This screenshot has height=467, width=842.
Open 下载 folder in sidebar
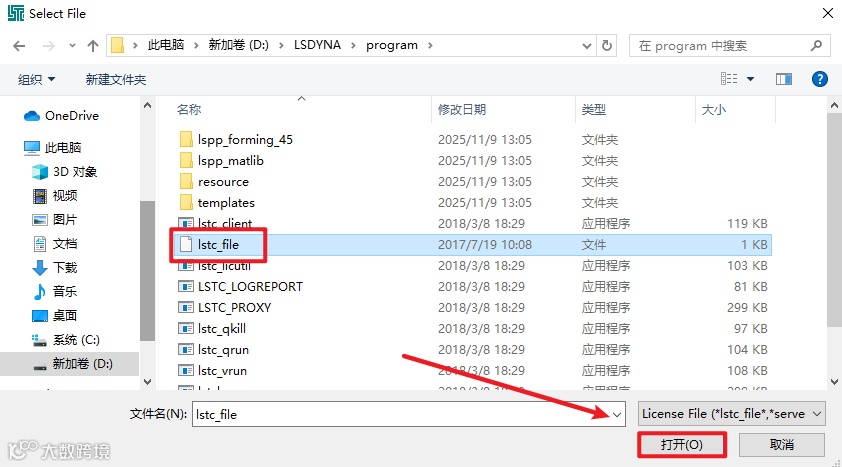tap(55, 267)
